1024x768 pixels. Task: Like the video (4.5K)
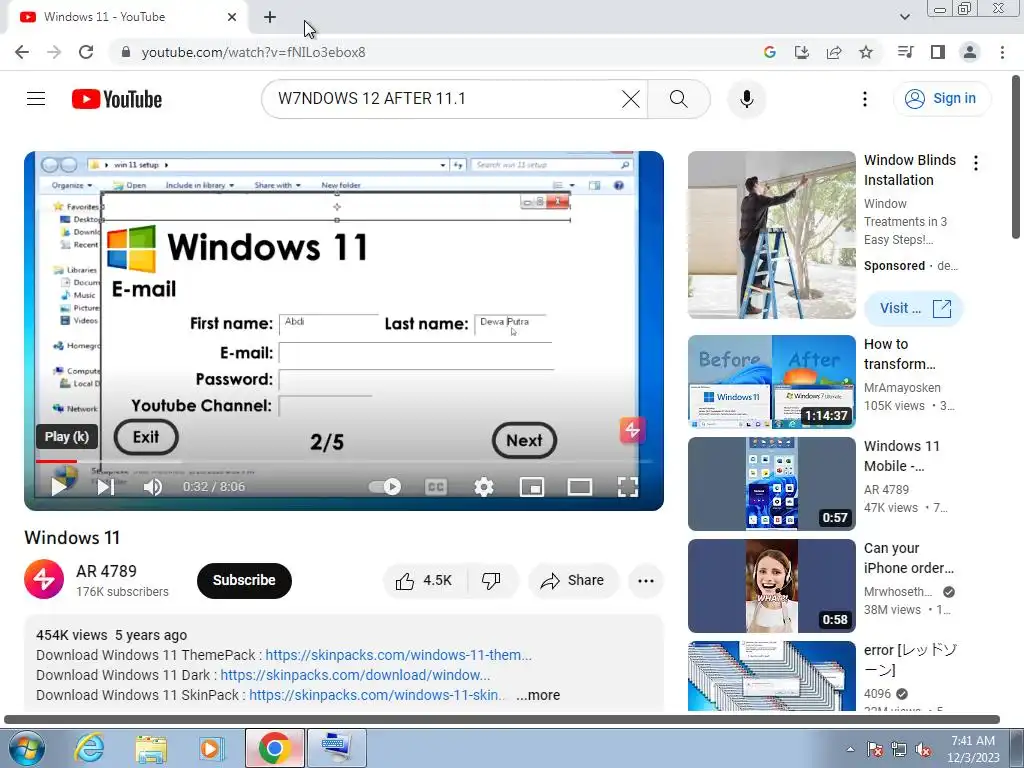424,581
